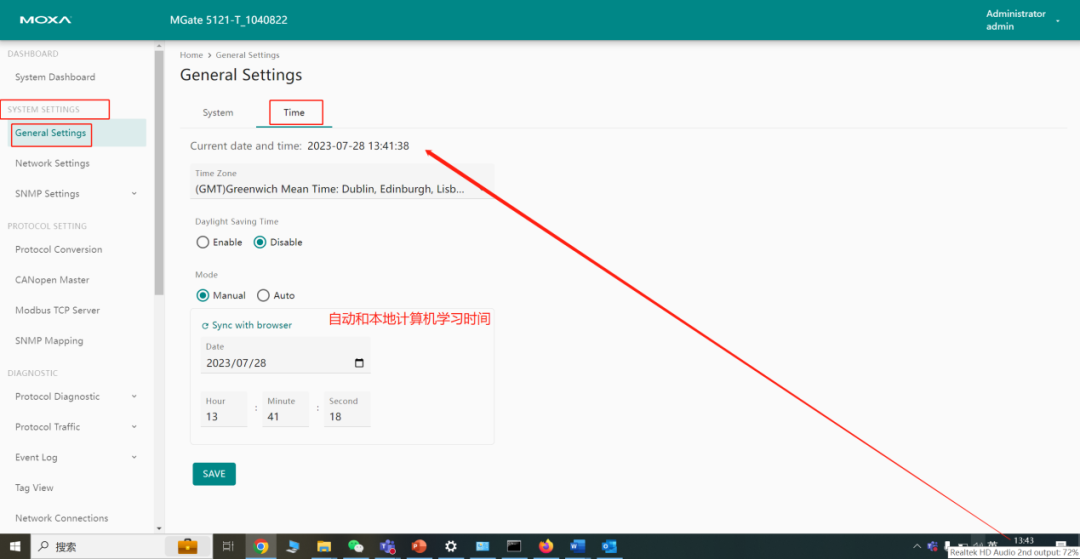Click the MGate 5121-T_1040822 device name
The width and height of the screenshot is (1080, 559).
pyautogui.click(x=229, y=20)
